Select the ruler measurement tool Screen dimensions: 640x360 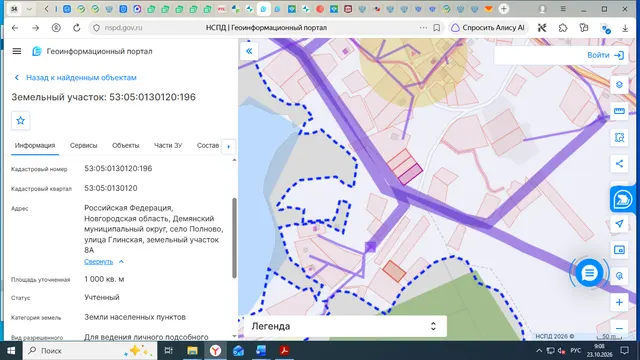coord(619,111)
